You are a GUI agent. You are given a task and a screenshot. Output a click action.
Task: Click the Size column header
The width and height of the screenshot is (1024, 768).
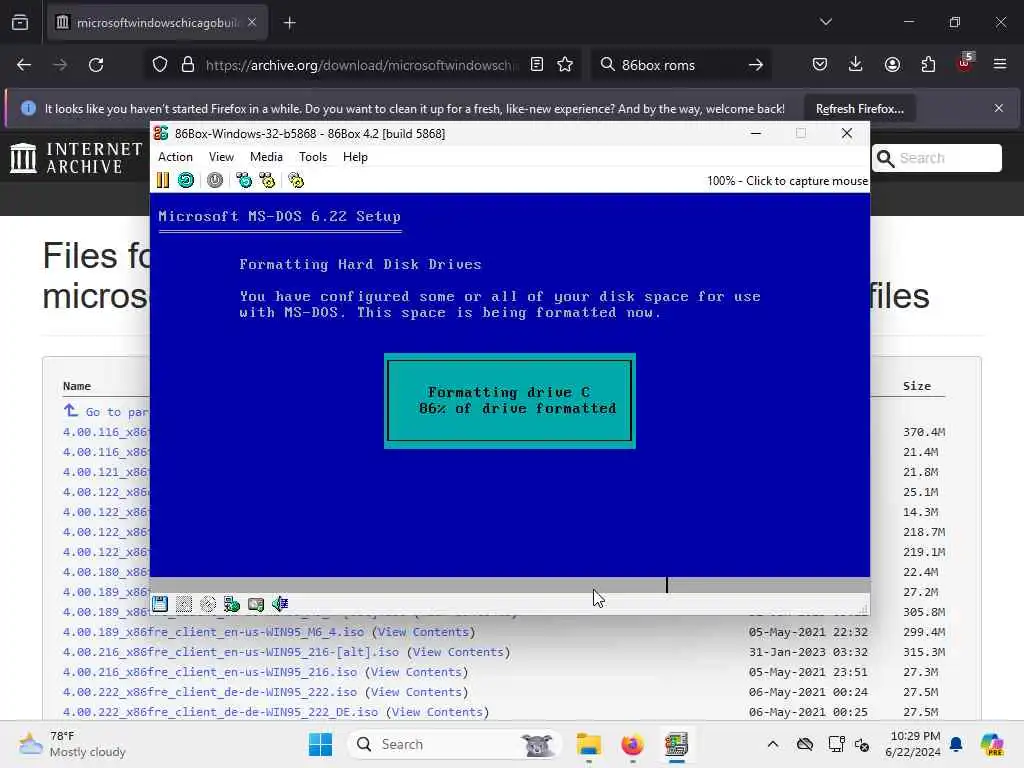[x=917, y=386]
